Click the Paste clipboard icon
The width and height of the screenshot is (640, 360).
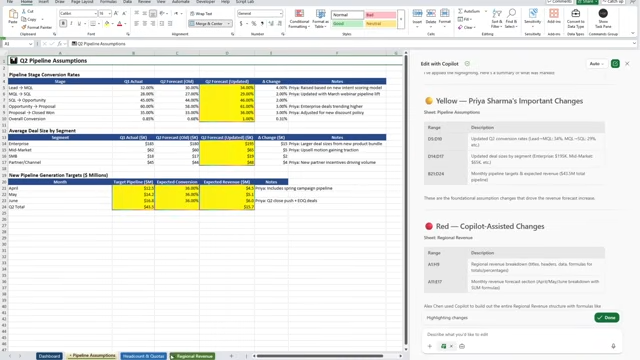pyautogui.click(x=13, y=15)
